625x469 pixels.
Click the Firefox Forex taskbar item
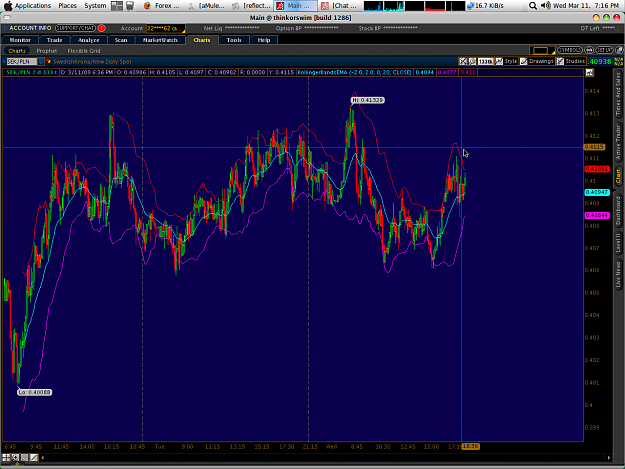(162, 6)
